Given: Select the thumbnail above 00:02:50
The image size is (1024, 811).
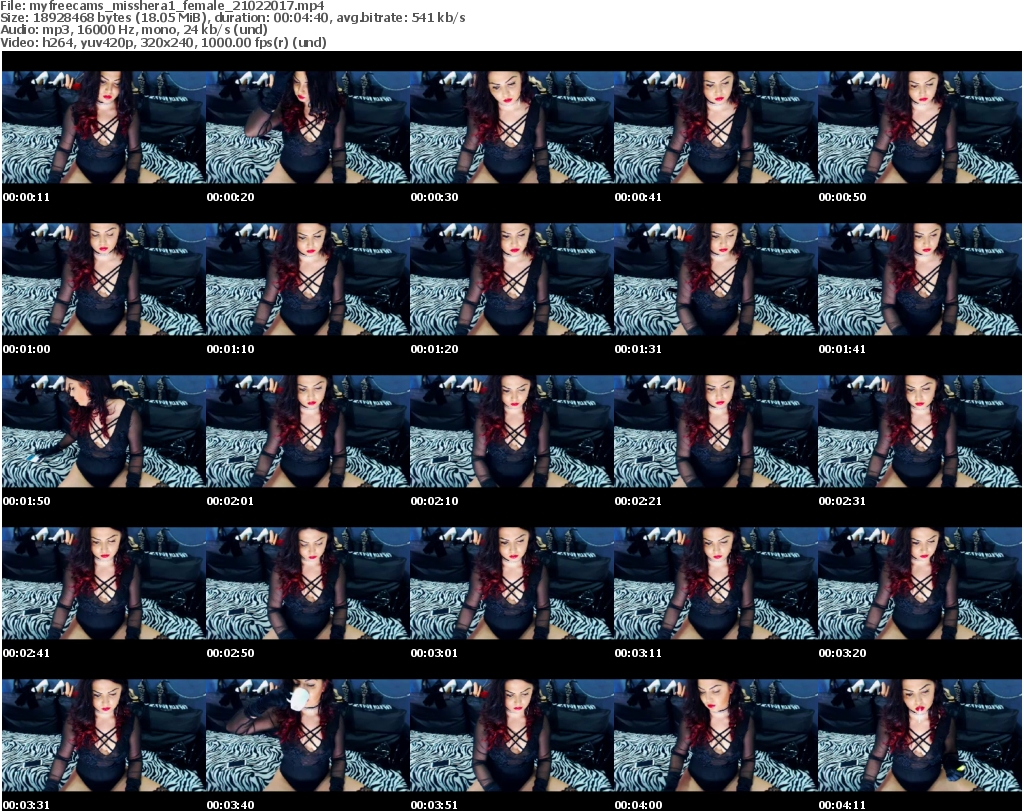Looking at the screenshot, I should pyautogui.click(x=308, y=583).
